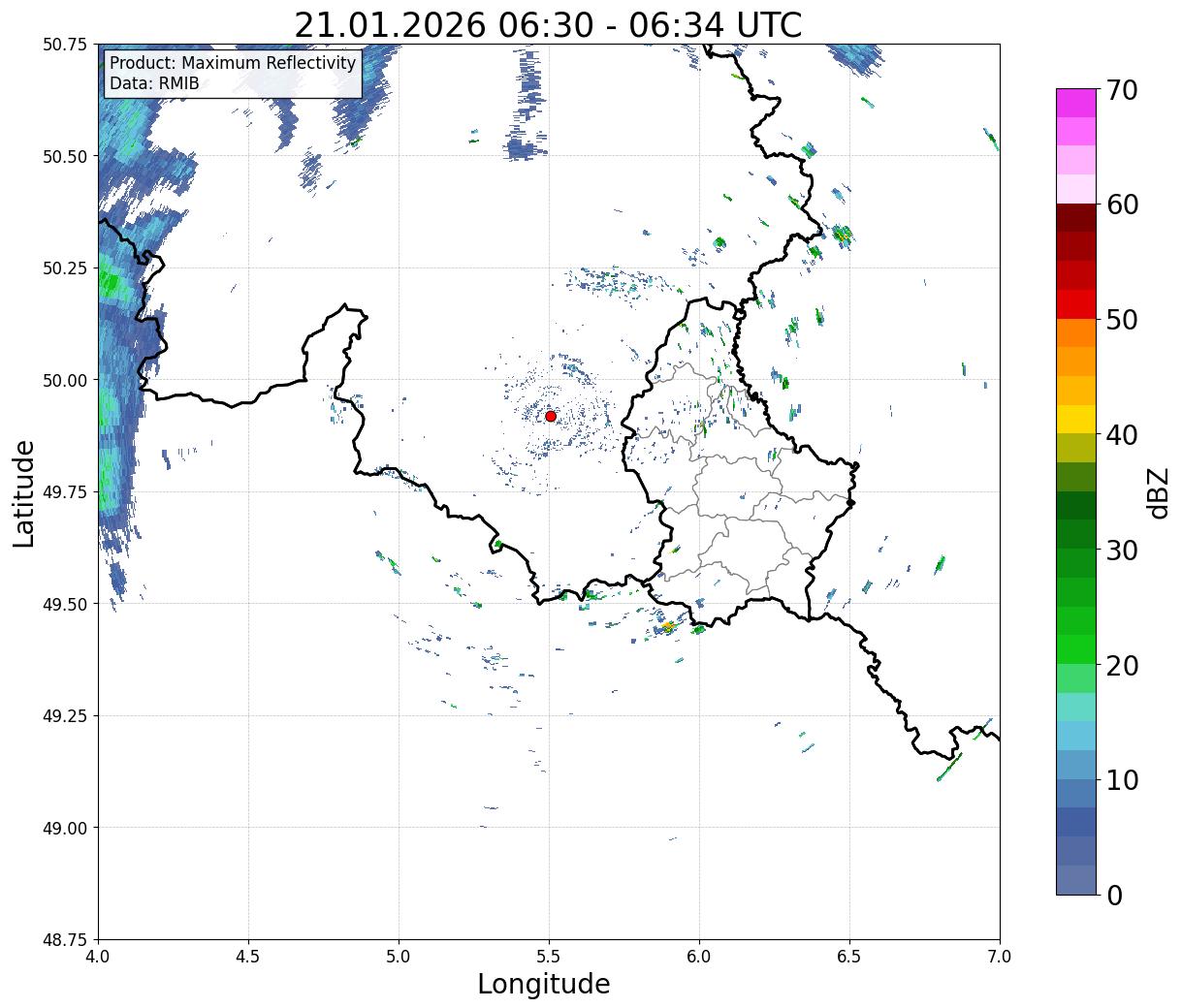Click the longitude tick label 5.0
Screen dimensions: 1182x1008
[399, 956]
